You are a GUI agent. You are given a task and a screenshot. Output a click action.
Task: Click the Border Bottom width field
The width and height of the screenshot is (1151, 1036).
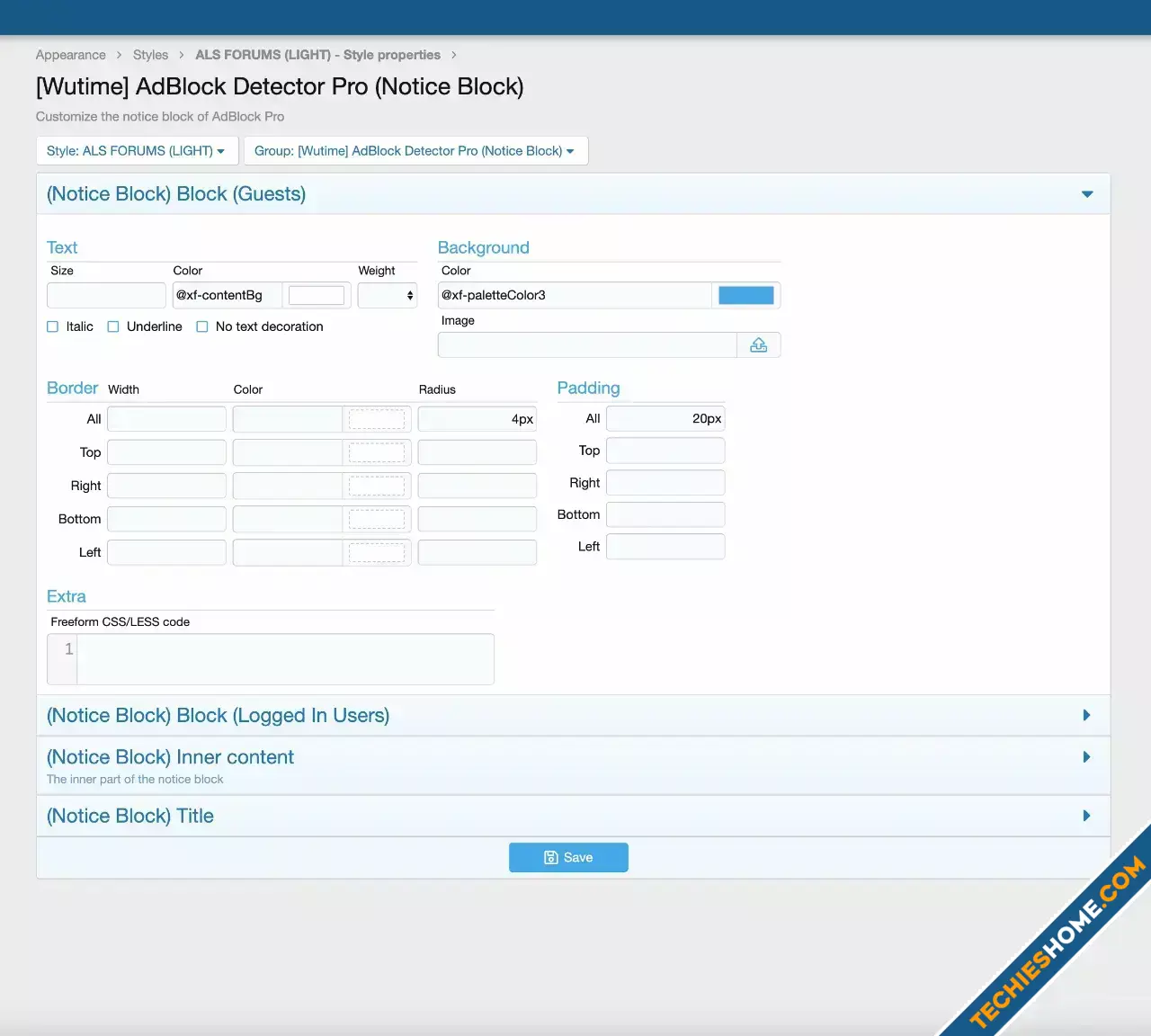point(166,519)
